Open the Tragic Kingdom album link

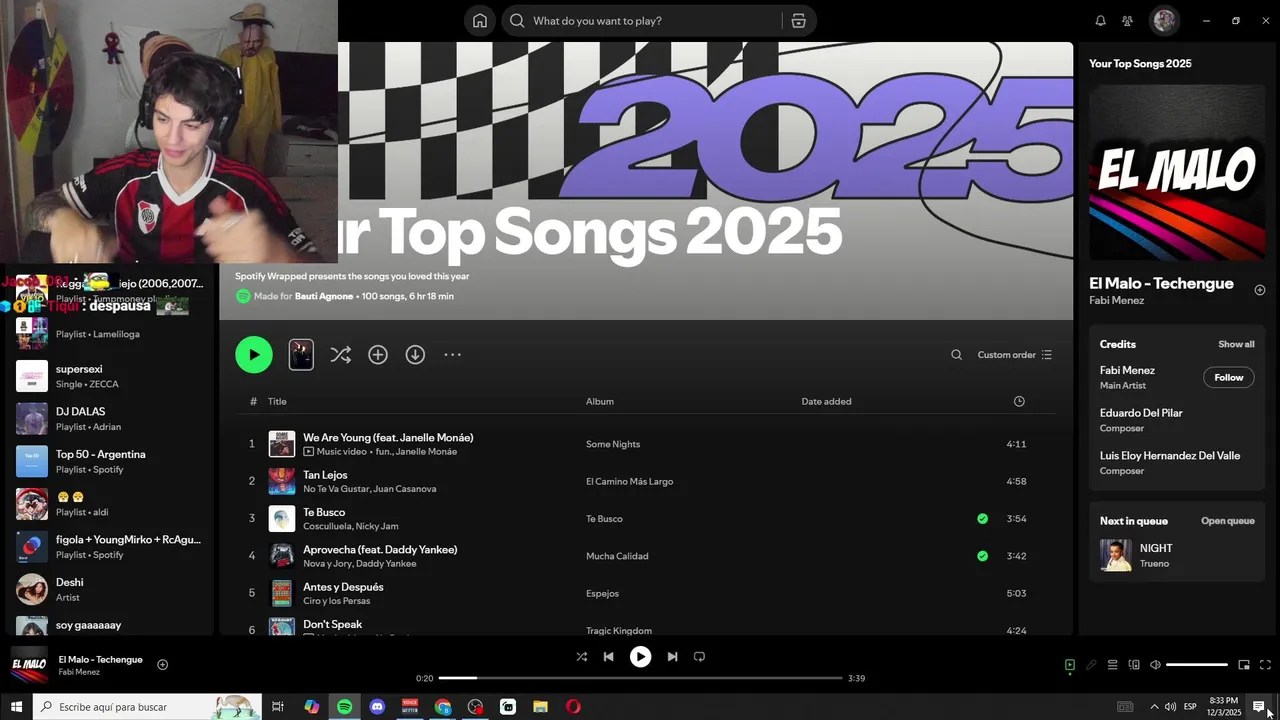619,631
